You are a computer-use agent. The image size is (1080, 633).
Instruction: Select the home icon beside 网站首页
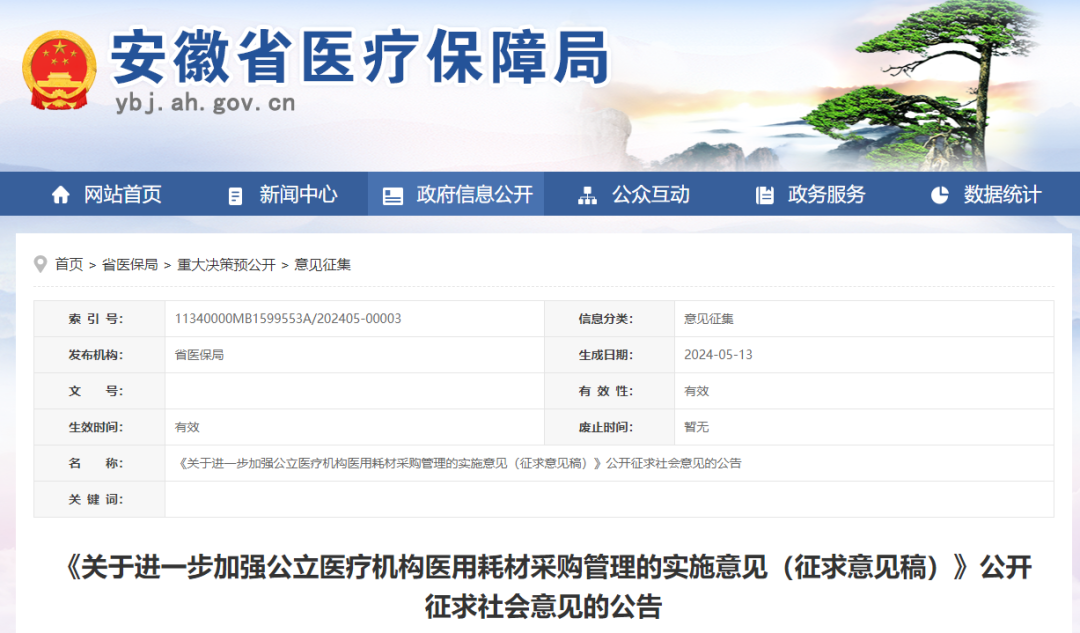pyautogui.click(x=58, y=194)
